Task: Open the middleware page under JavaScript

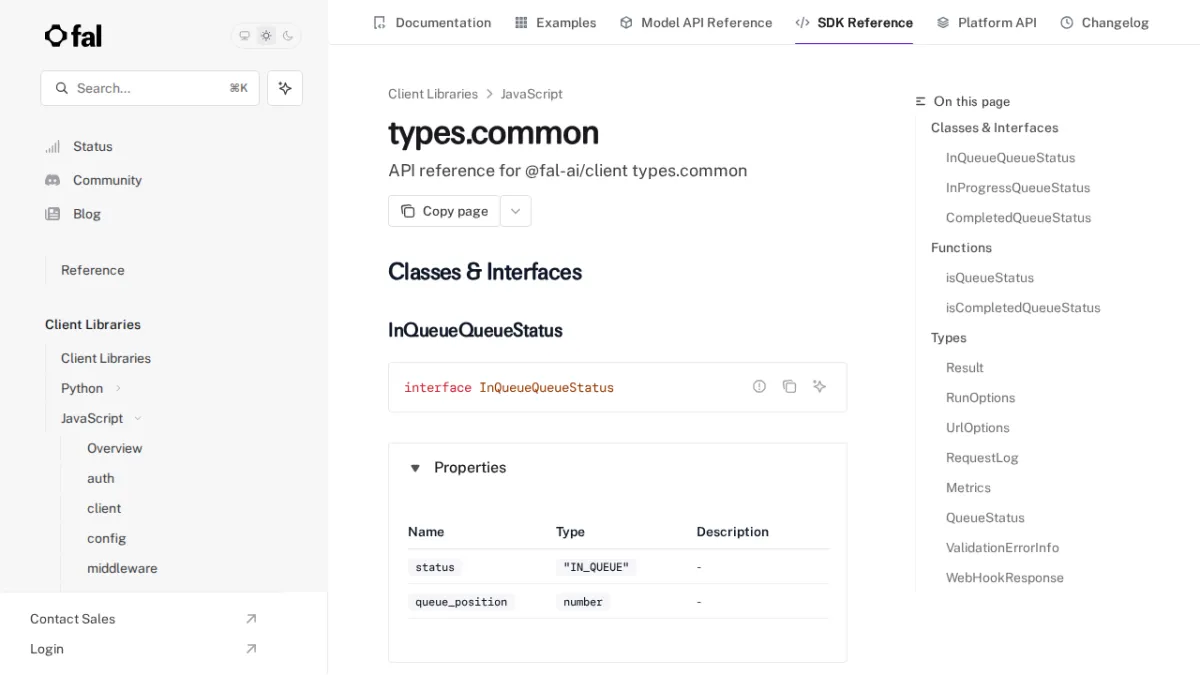Action: coord(122,568)
